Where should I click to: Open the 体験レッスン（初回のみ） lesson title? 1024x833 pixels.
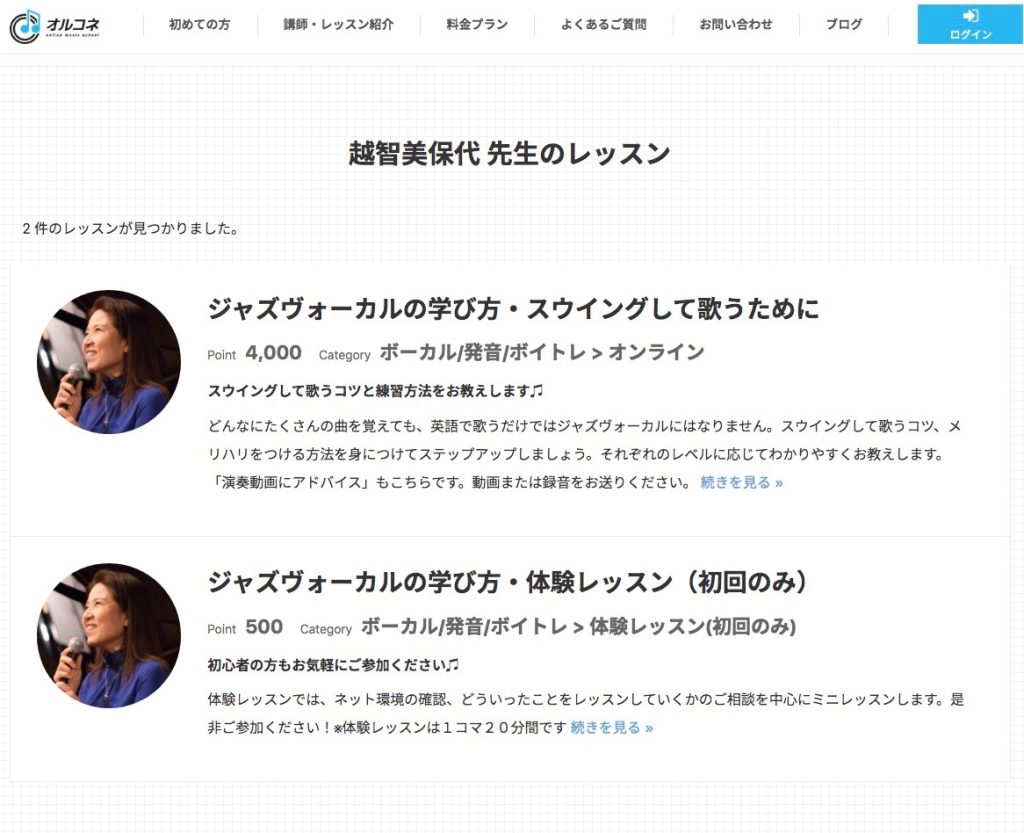507,582
